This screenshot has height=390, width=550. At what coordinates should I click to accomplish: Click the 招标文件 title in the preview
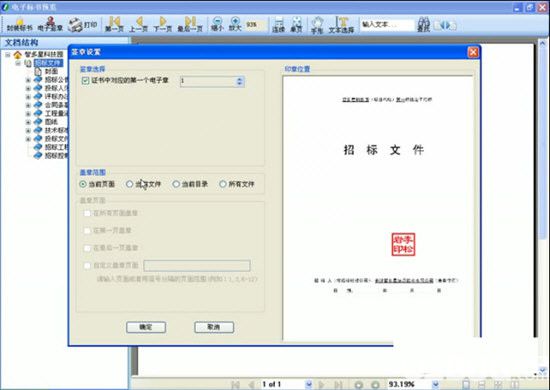click(383, 150)
